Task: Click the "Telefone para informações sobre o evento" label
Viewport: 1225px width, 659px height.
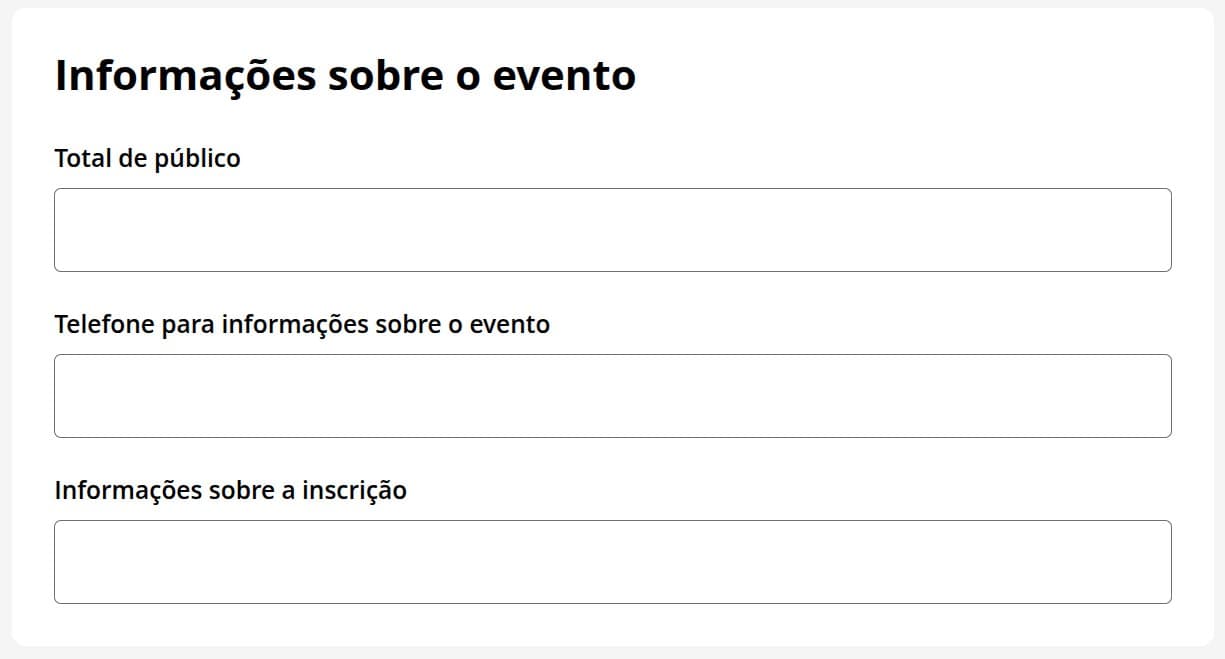Action: pyautogui.click(x=302, y=324)
